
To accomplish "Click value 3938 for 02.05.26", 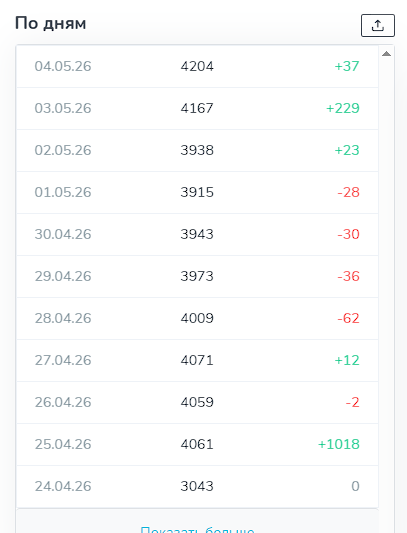I will pyautogui.click(x=197, y=150).
